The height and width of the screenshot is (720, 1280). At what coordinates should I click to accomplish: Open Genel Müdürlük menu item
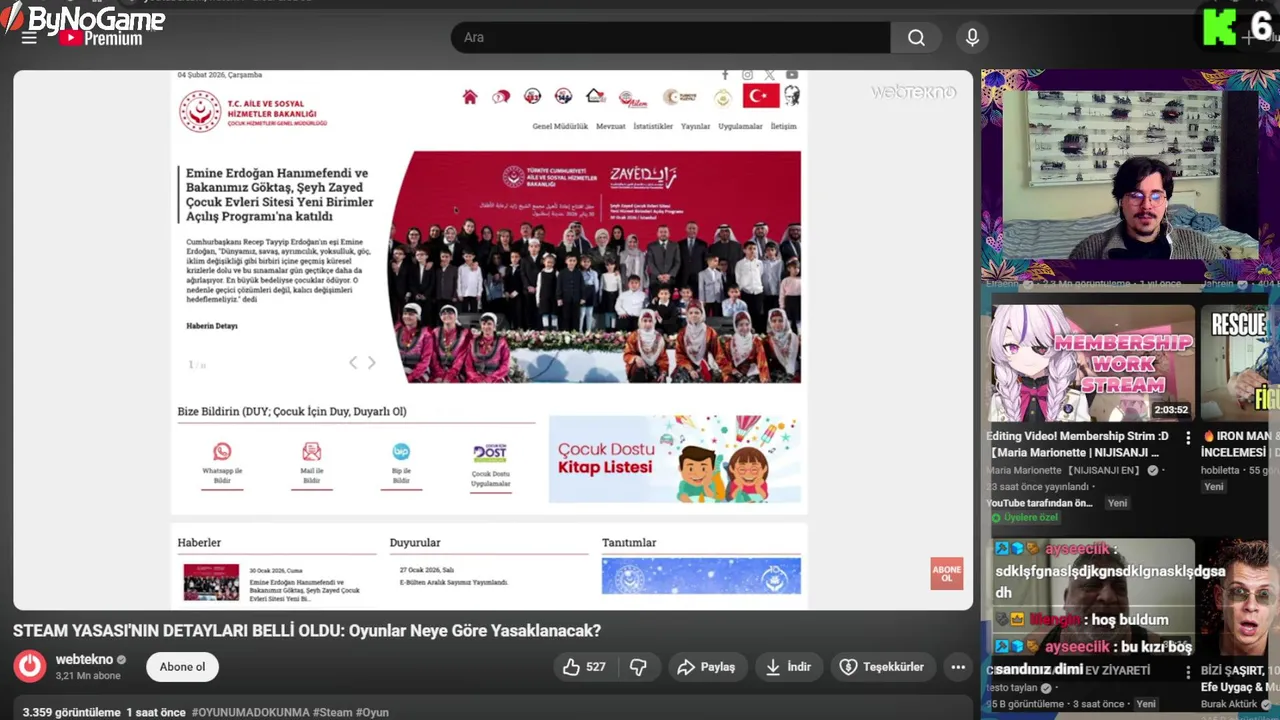click(560, 127)
